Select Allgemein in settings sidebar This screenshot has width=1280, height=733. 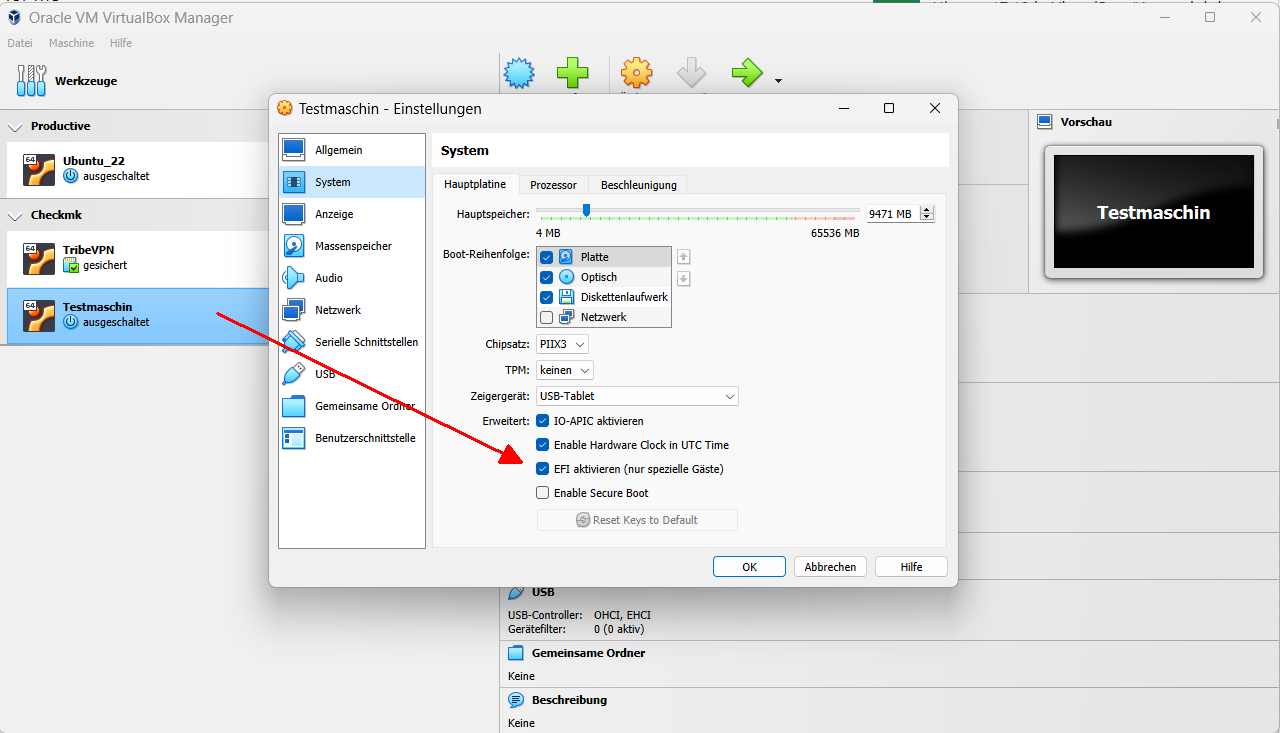pyautogui.click(x=352, y=150)
